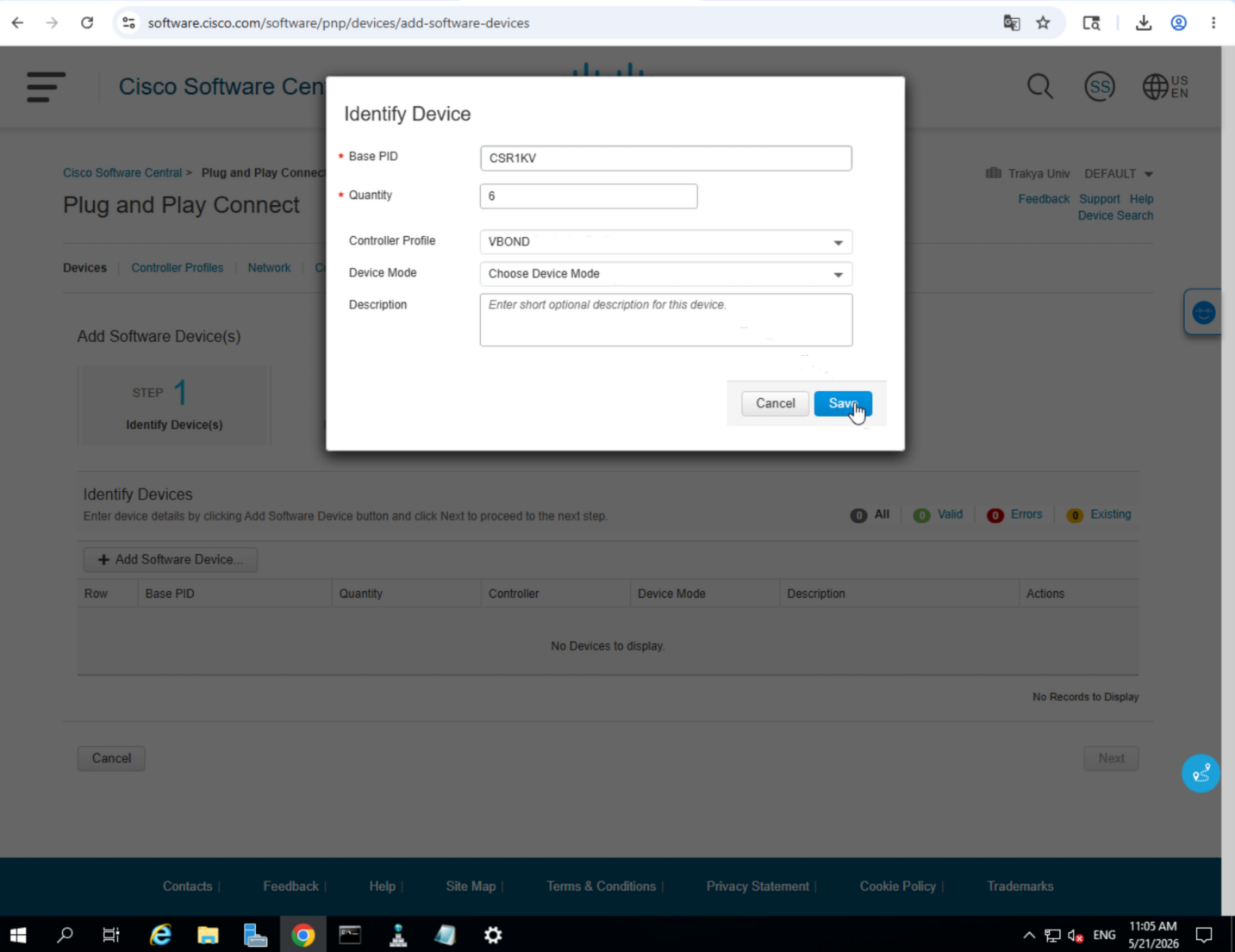
Task: Launch Internet Explorer from taskbar
Action: click(160, 935)
